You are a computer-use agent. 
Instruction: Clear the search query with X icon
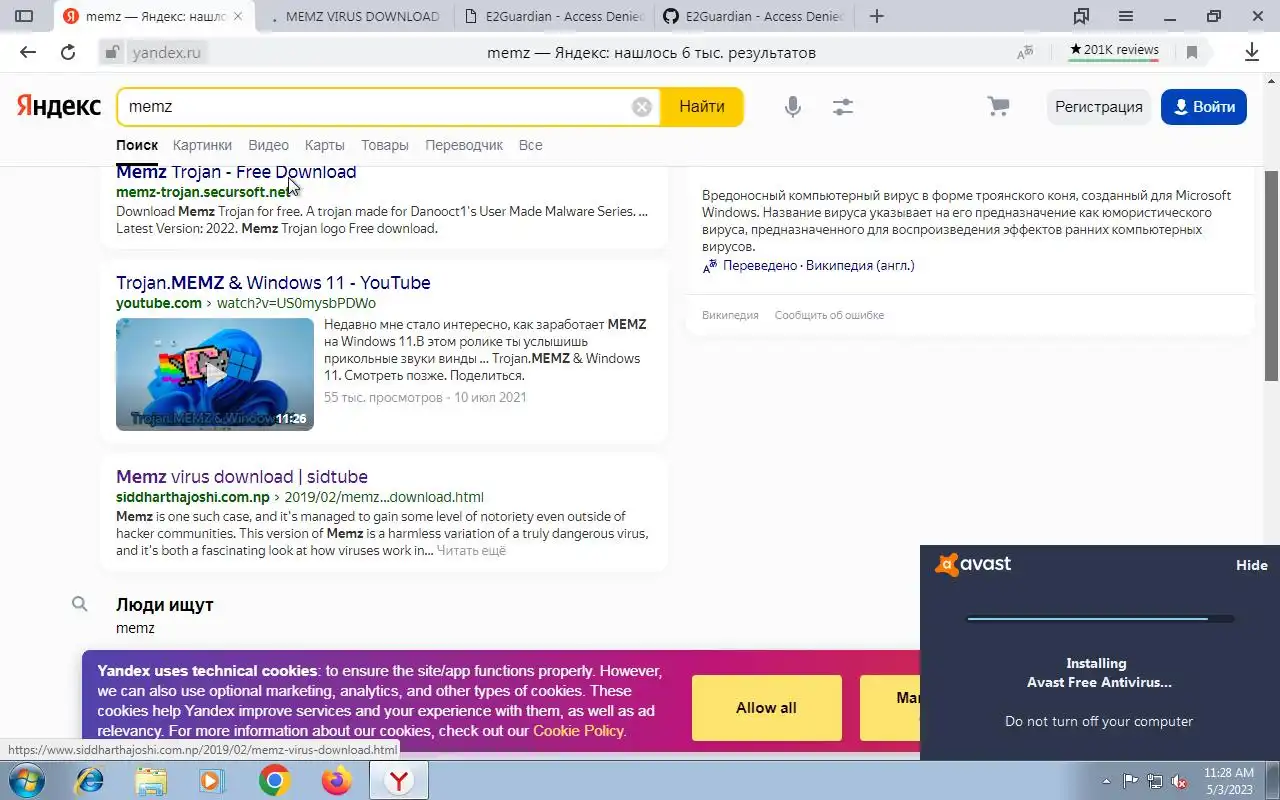pos(642,107)
